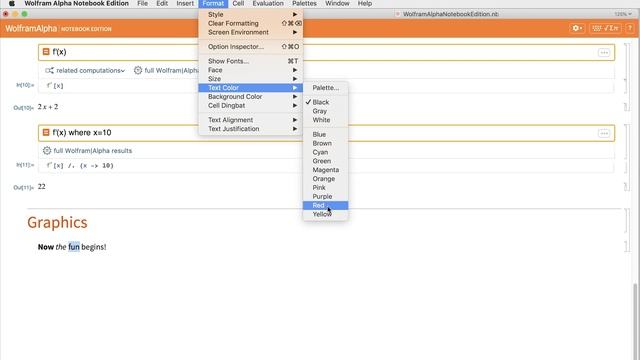Screen dimensions: 640x360
Task: Open the Palettes menu
Action: click(304, 3)
